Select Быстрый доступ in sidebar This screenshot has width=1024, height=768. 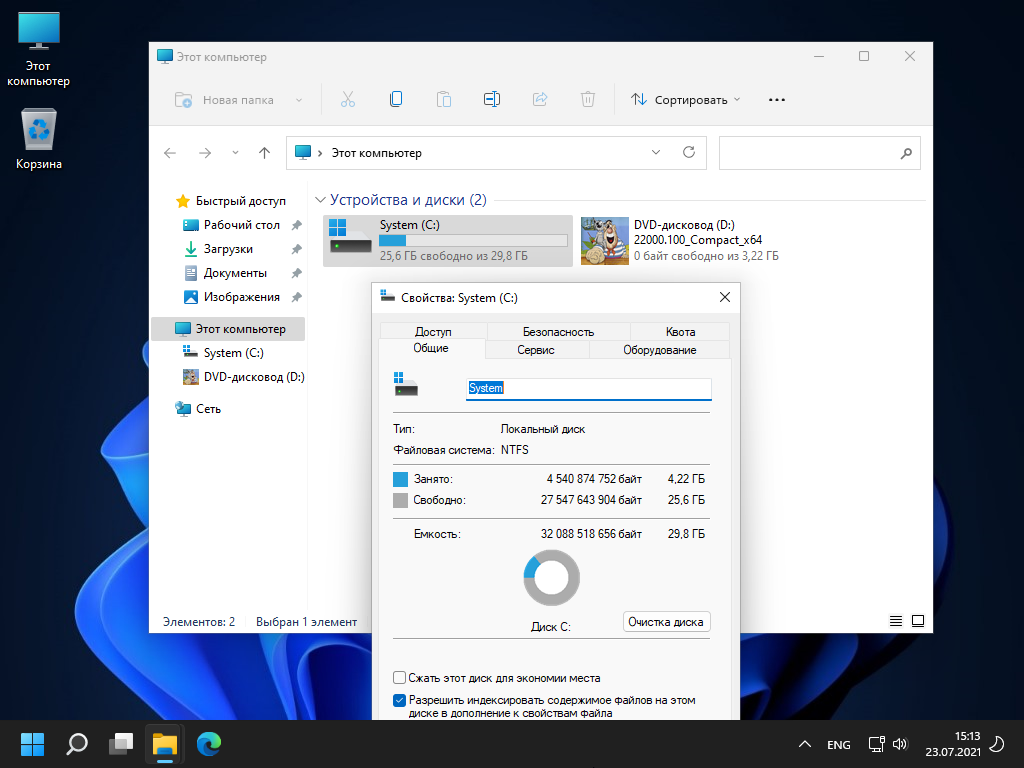tap(231, 201)
